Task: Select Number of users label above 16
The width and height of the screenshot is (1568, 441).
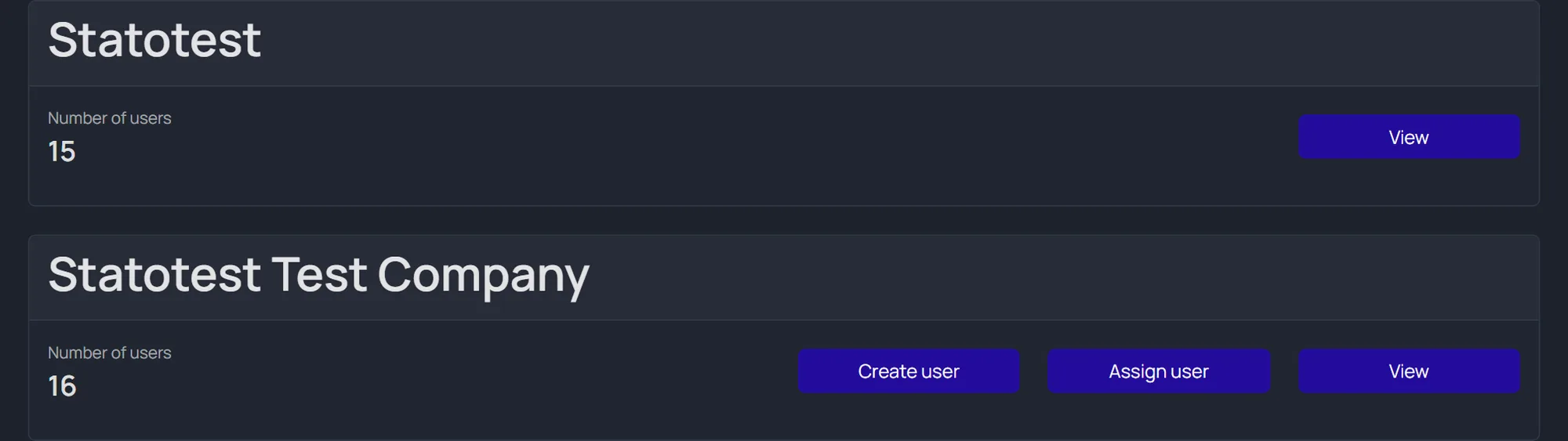Action: (x=110, y=353)
